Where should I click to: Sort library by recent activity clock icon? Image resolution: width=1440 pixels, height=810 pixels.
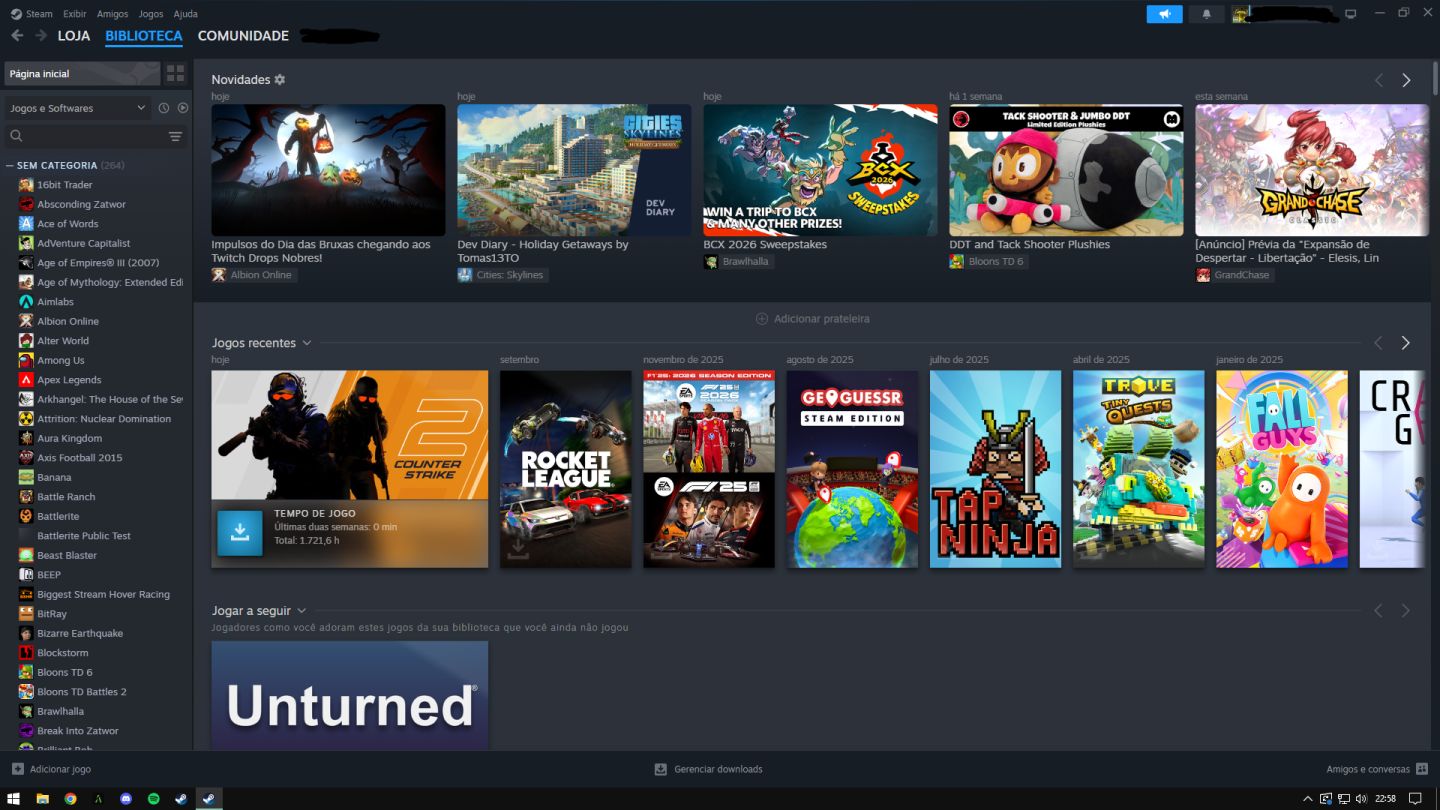(164, 108)
